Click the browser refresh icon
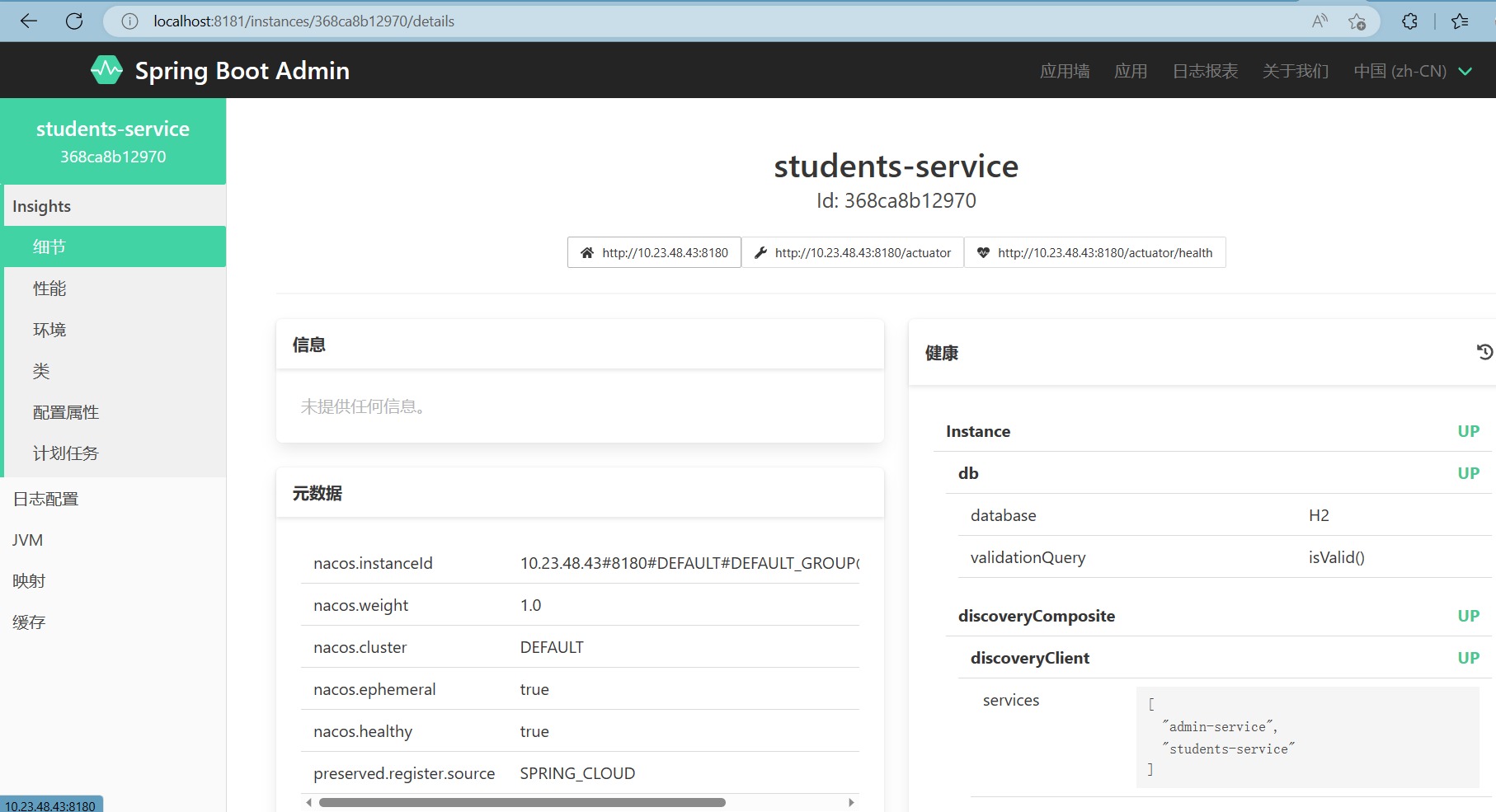1496x812 pixels. [x=74, y=21]
